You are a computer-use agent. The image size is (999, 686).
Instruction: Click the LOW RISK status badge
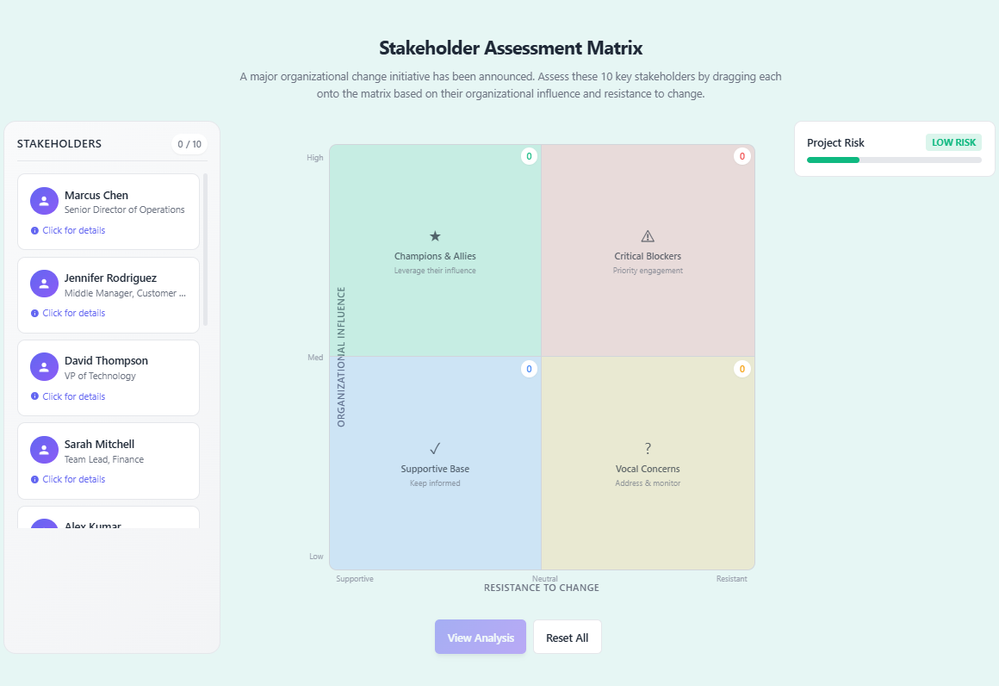pyautogui.click(x=953, y=142)
